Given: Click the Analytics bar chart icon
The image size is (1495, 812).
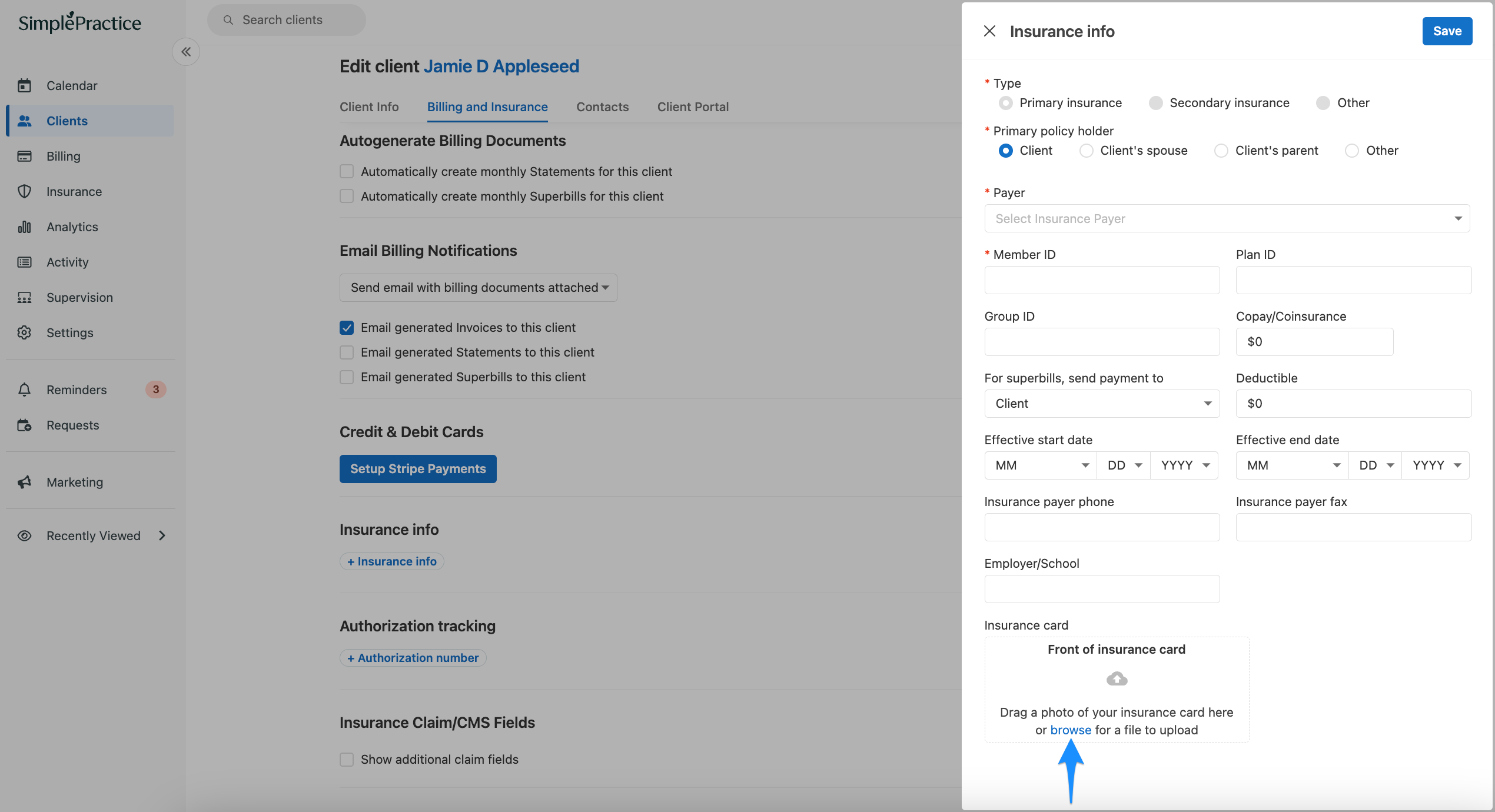Looking at the screenshot, I should pyautogui.click(x=24, y=227).
